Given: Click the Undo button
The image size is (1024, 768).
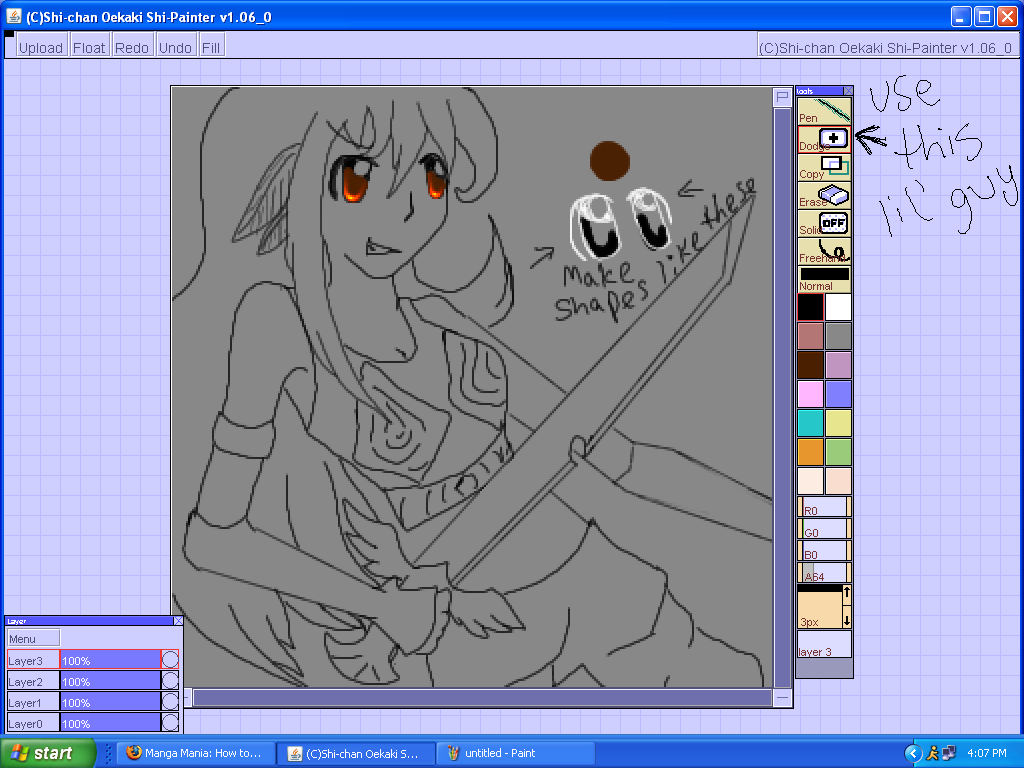Looking at the screenshot, I should pyautogui.click(x=176, y=47).
